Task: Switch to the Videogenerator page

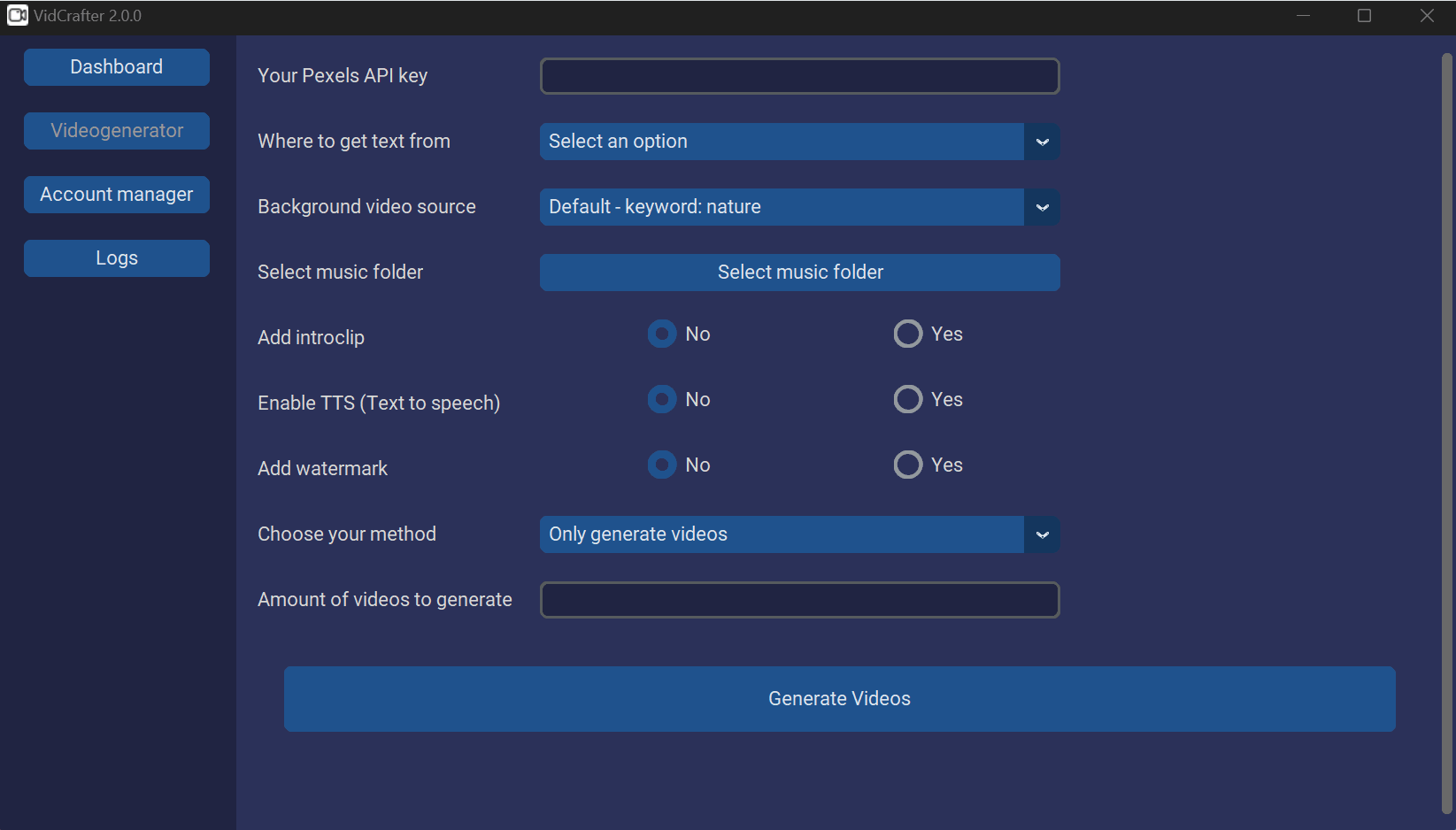Action: [x=117, y=131]
